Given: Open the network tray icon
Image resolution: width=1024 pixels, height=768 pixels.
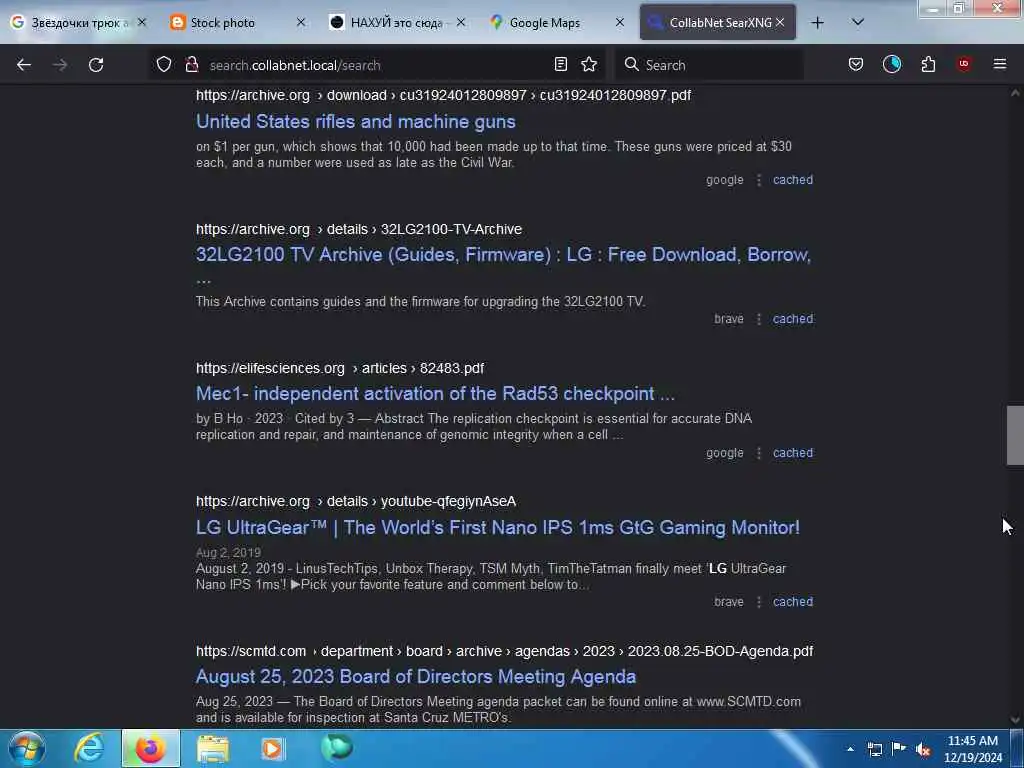Looking at the screenshot, I should pyautogui.click(x=874, y=749).
